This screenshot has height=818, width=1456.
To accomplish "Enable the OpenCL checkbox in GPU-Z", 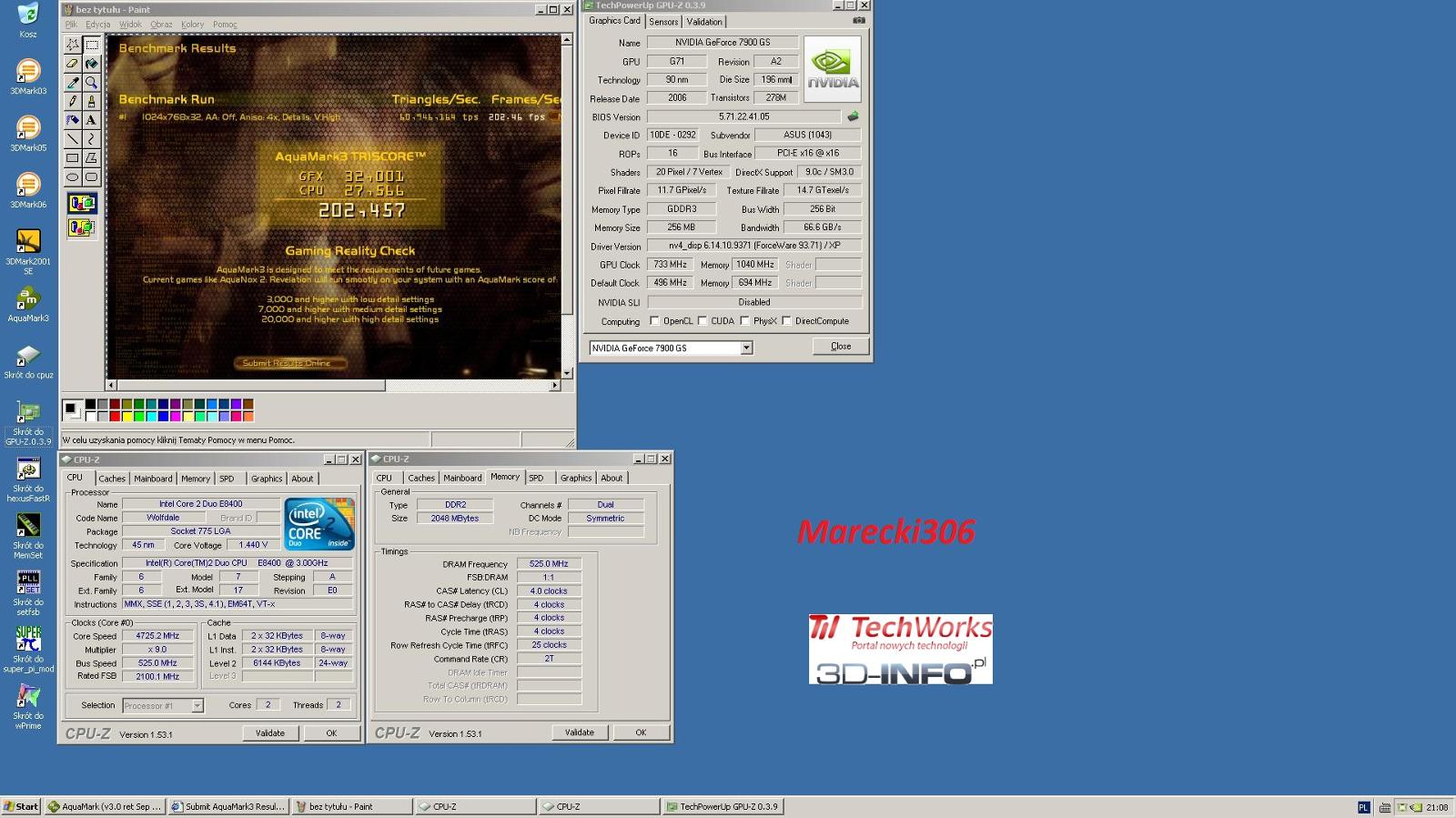I will pyautogui.click(x=654, y=320).
